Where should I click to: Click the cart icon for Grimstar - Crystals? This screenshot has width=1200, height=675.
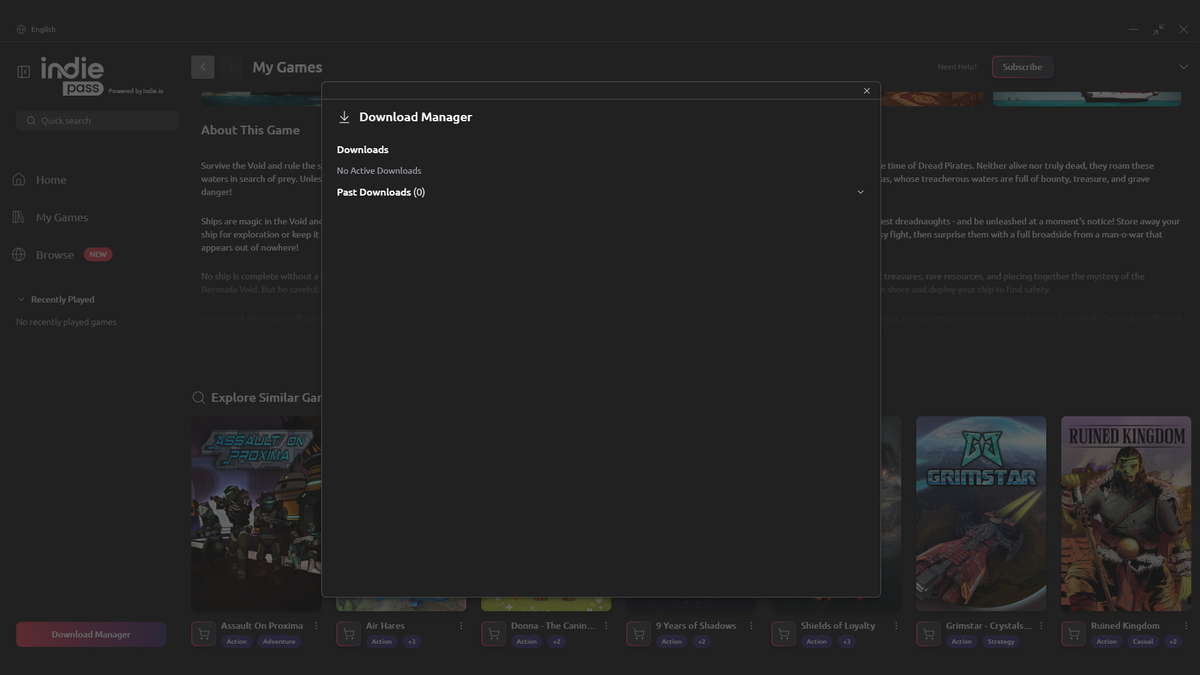[x=929, y=634]
